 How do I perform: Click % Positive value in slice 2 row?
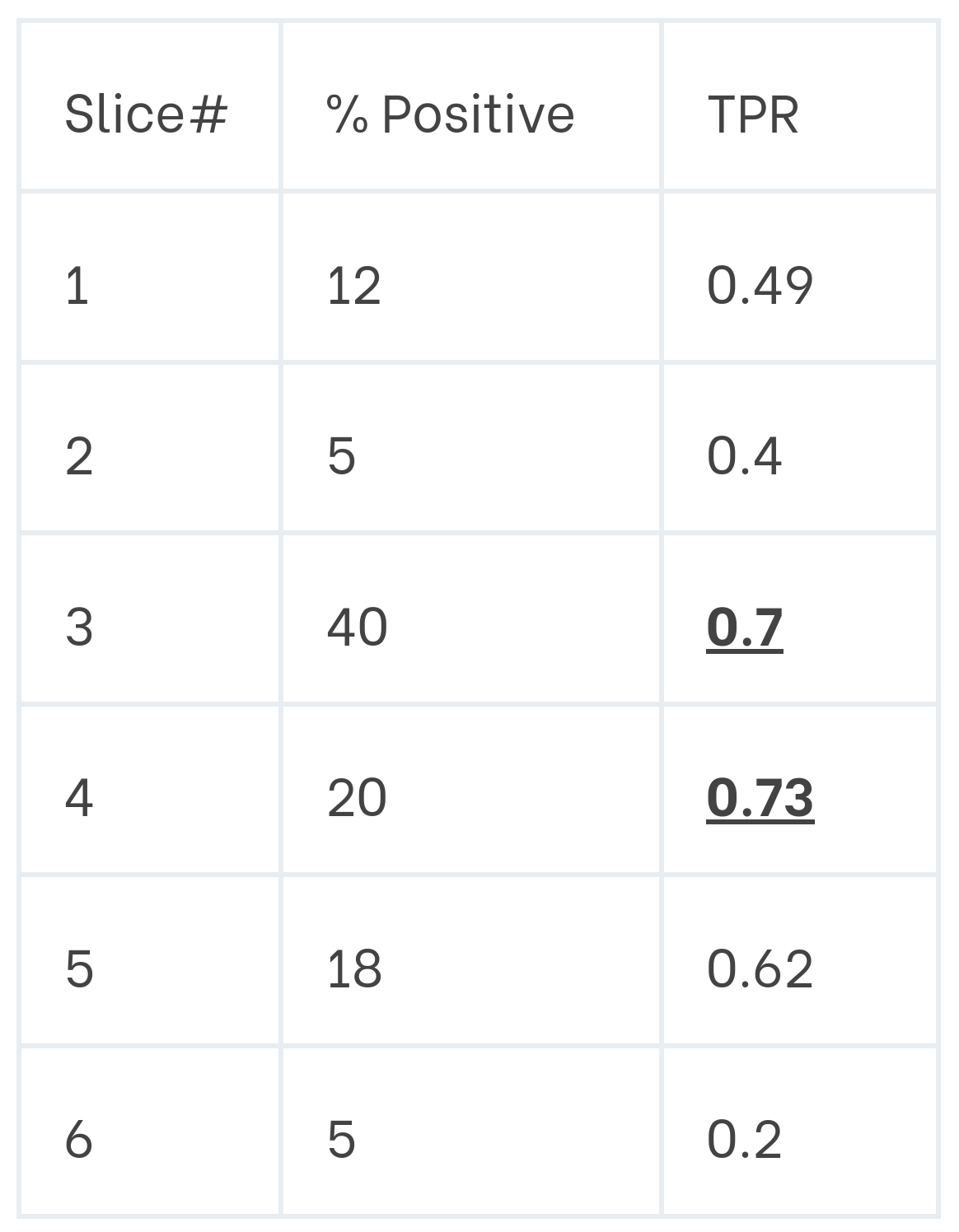point(341,456)
